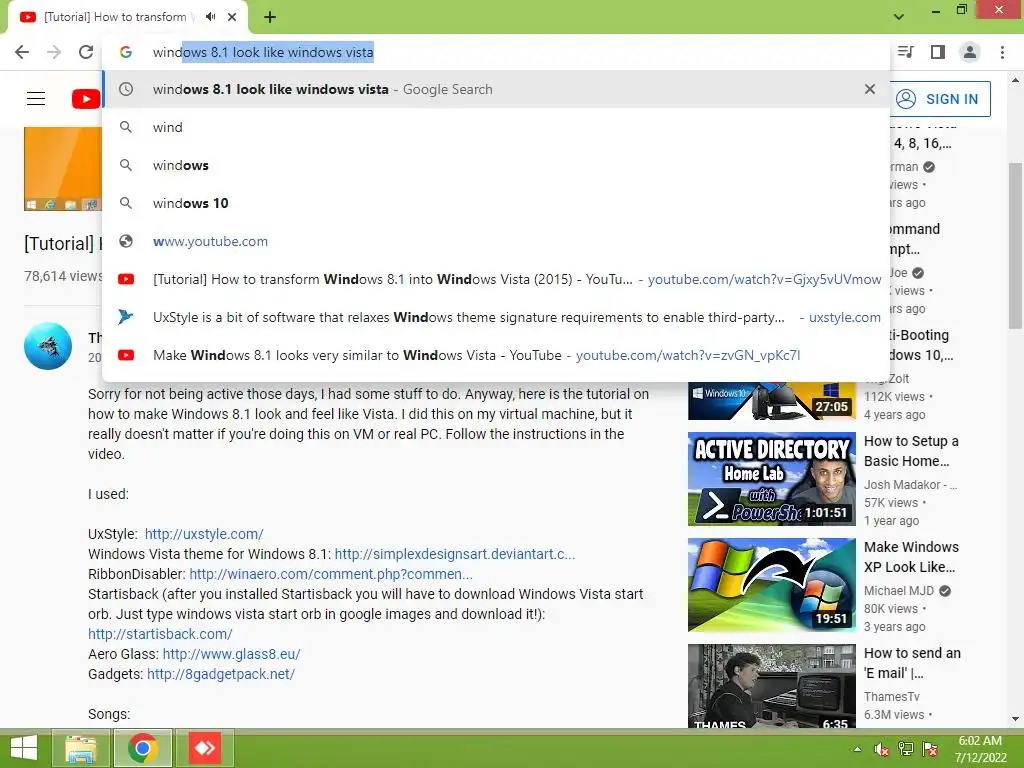Open the tab search chevron
The width and height of the screenshot is (1024, 768).
(x=899, y=17)
